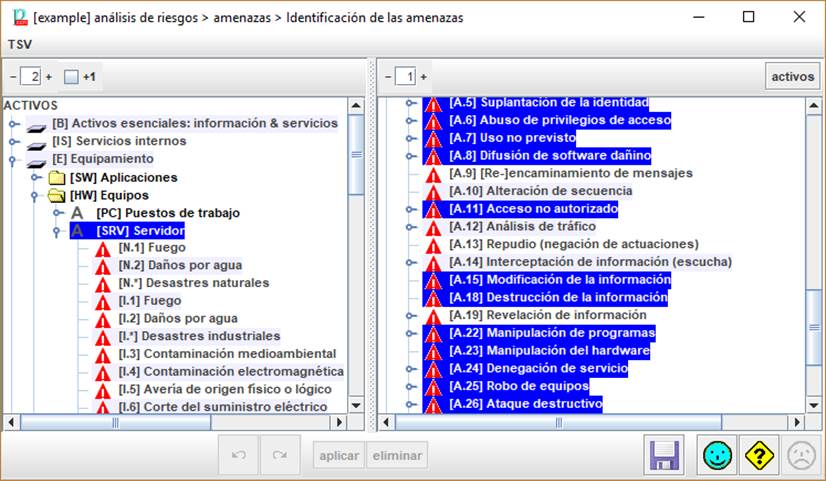Click the activos button
This screenshot has height=481, width=826.
[x=792, y=76]
